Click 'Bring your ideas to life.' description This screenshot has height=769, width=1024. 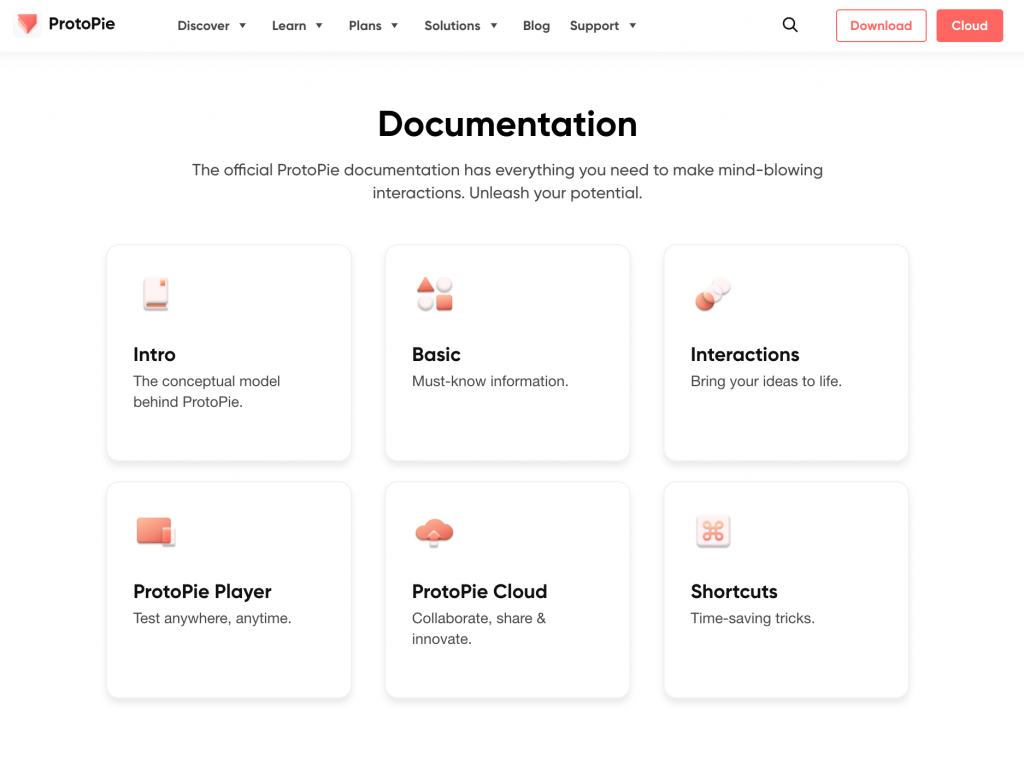[766, 381]
